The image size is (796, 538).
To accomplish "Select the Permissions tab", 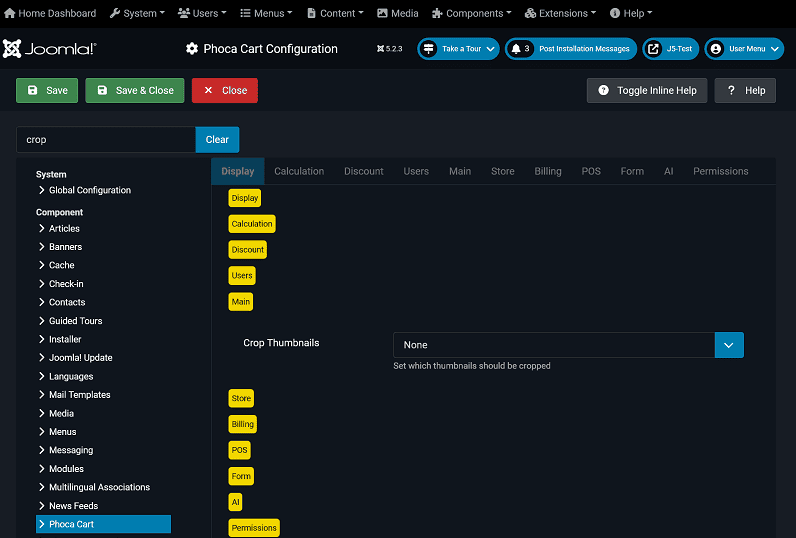I will [x=720, y=171].
